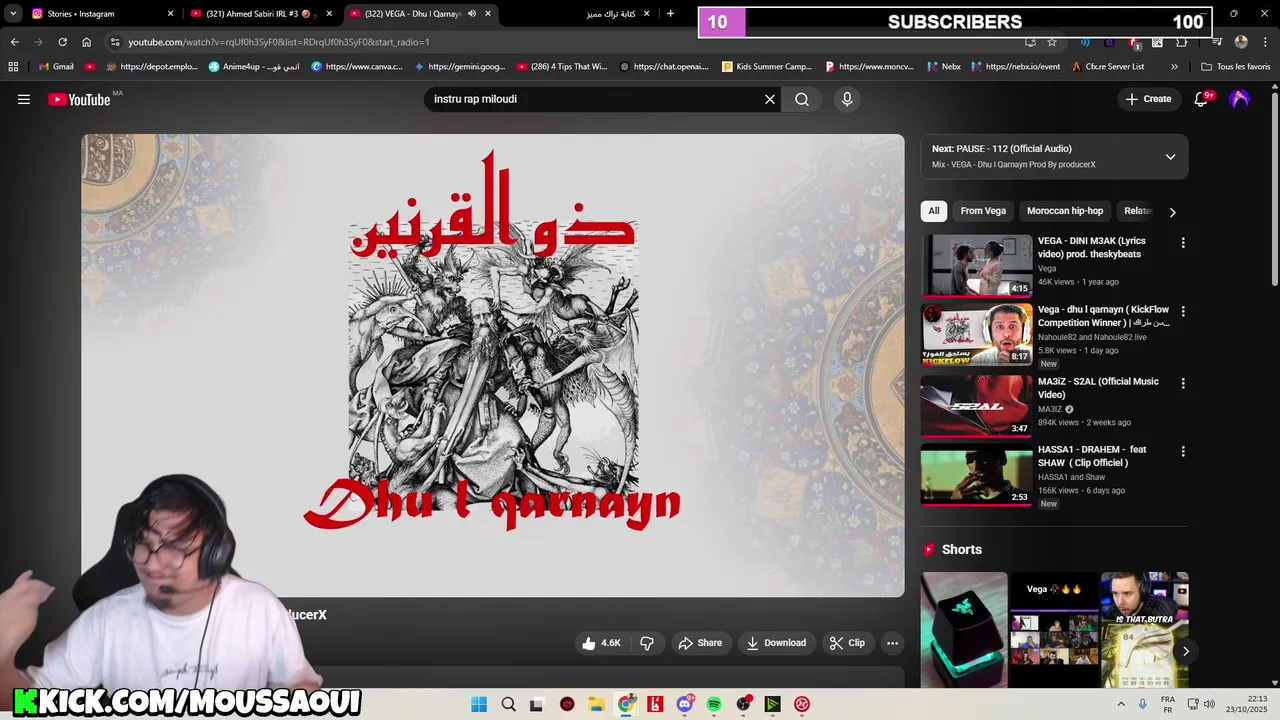
Task: Open Chrome apps grid in bookmarks bar
Action: coord(13,67)
